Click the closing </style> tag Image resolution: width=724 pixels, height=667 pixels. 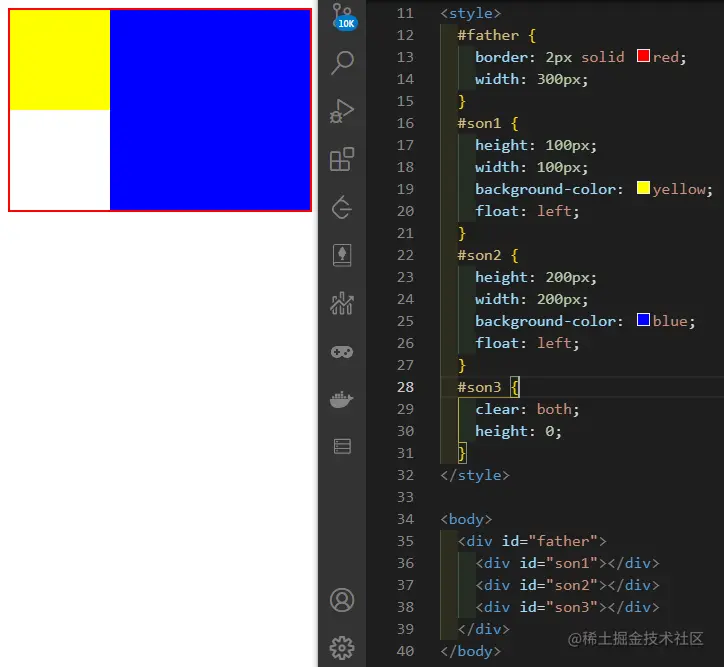click(475, 475)
